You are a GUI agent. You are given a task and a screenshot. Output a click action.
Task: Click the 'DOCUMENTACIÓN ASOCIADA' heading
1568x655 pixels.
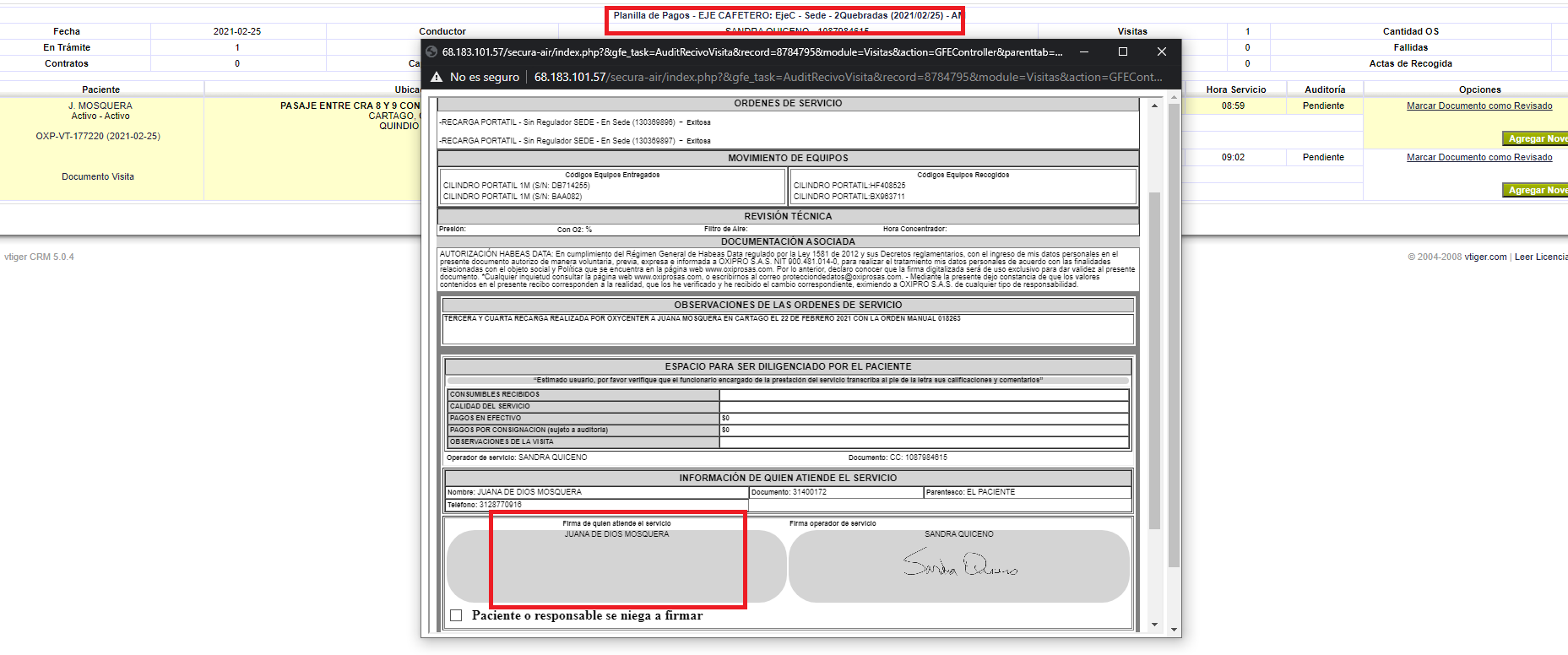pos(788,241)
